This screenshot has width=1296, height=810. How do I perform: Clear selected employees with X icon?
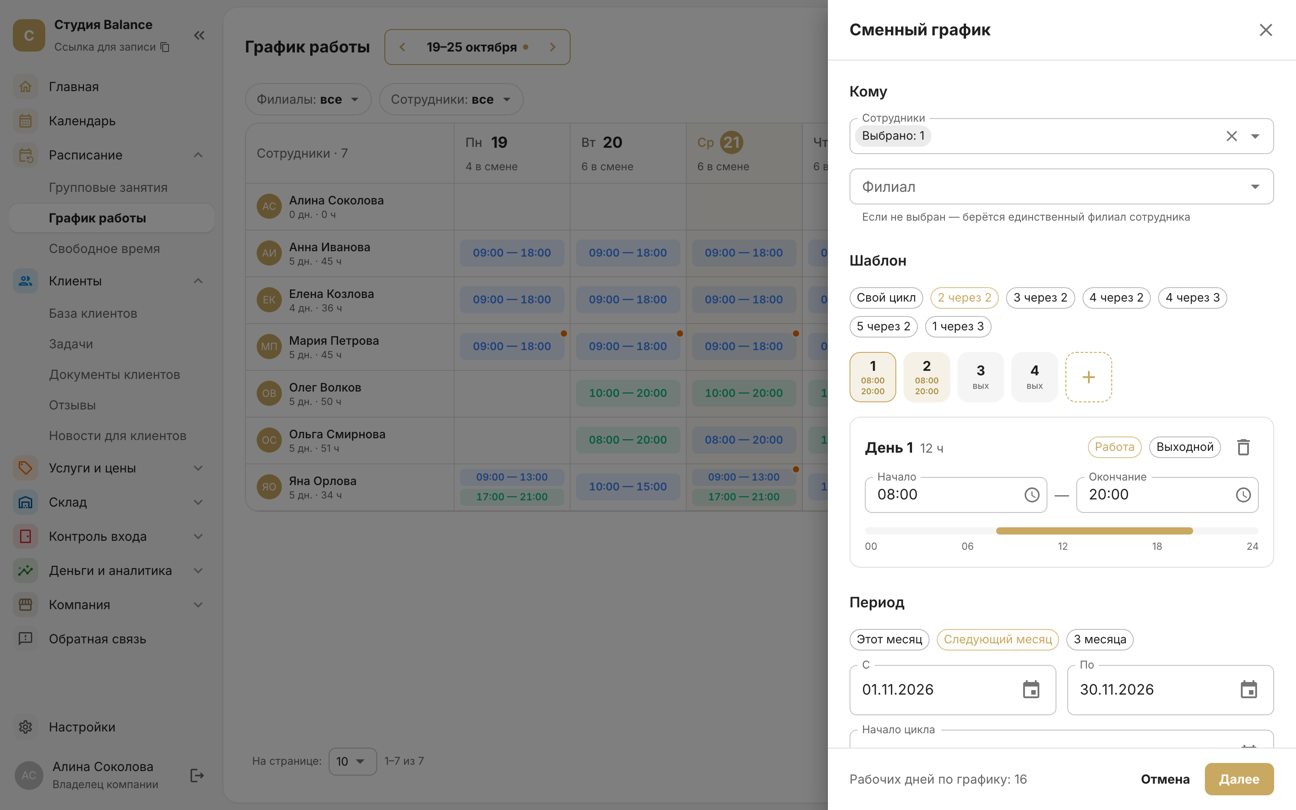(1231, 136)
